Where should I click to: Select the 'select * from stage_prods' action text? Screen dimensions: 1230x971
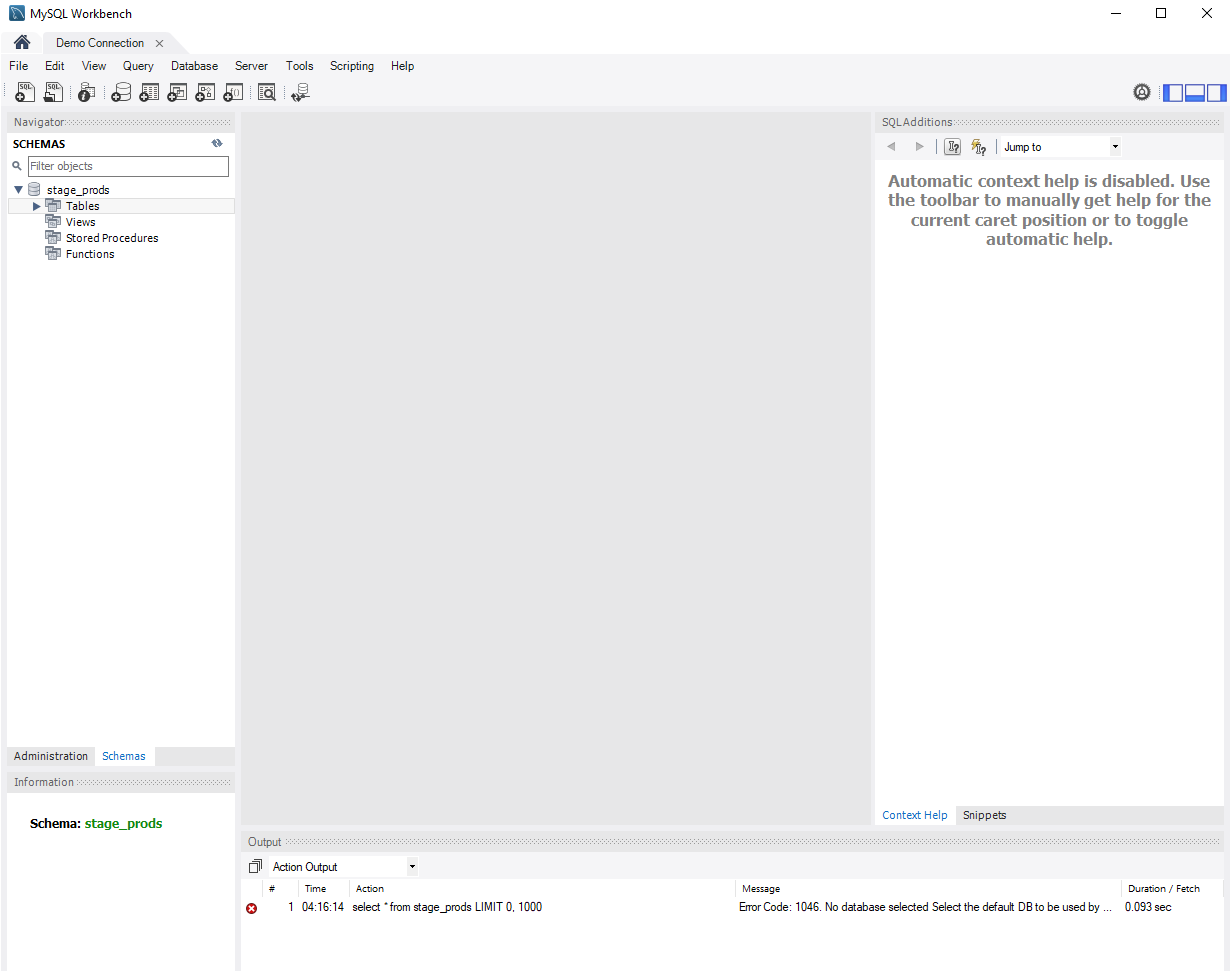tap(447, 908)
